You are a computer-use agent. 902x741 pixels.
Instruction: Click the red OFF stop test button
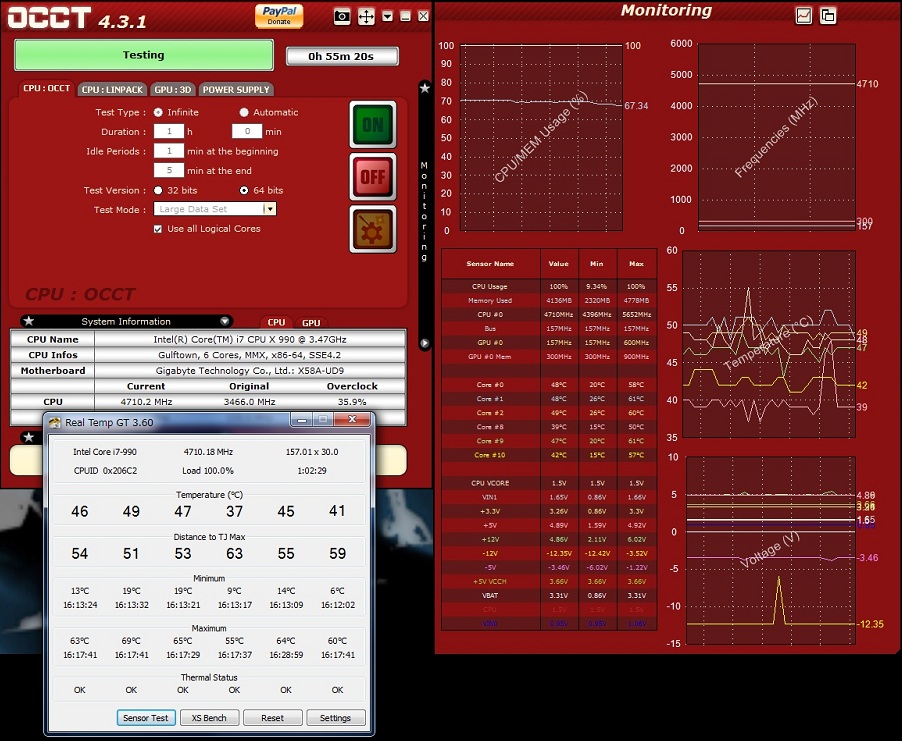pyautogui.click(x=373, y=177)
